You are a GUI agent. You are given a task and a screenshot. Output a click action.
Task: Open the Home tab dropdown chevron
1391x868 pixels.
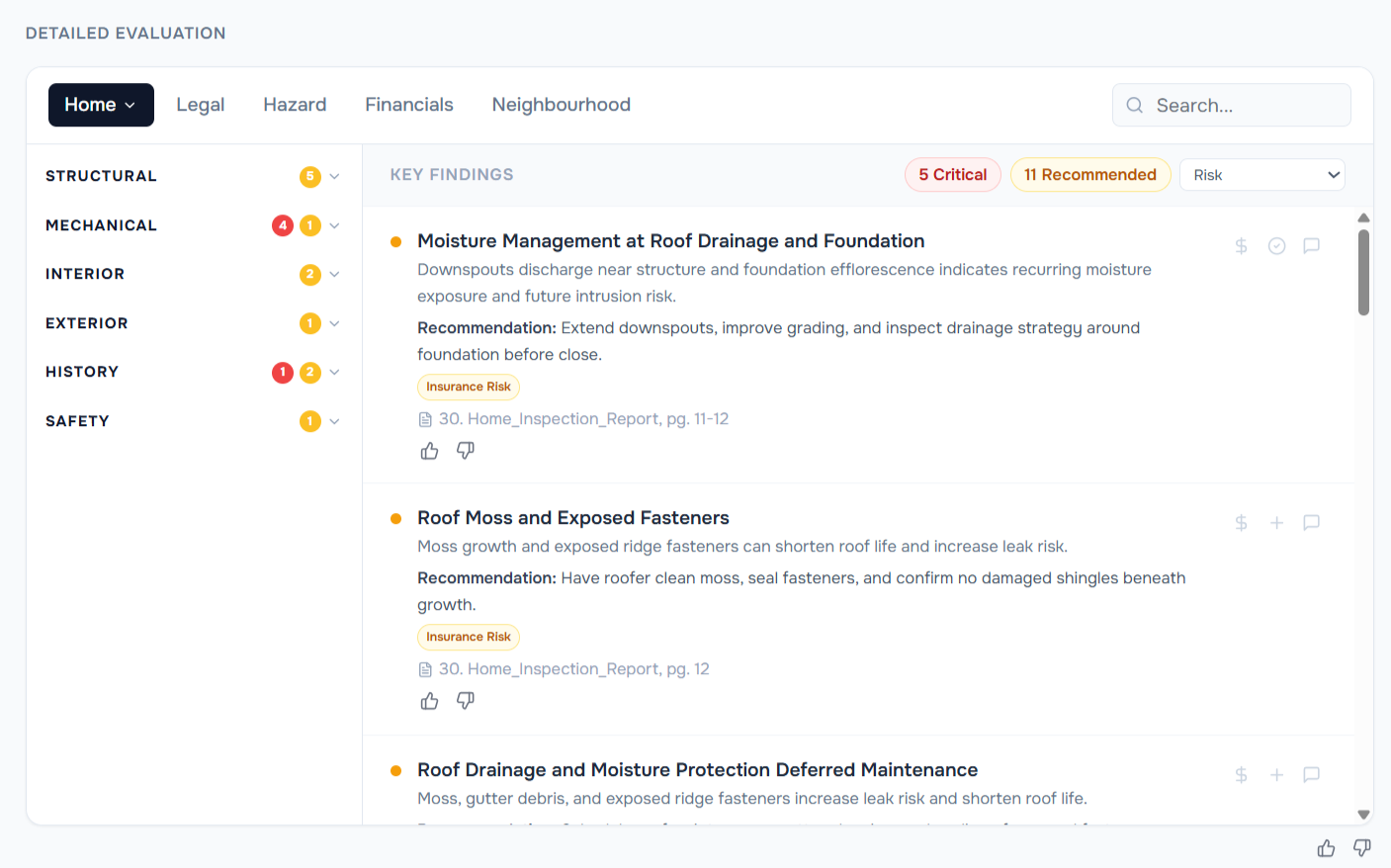(130, 106)
